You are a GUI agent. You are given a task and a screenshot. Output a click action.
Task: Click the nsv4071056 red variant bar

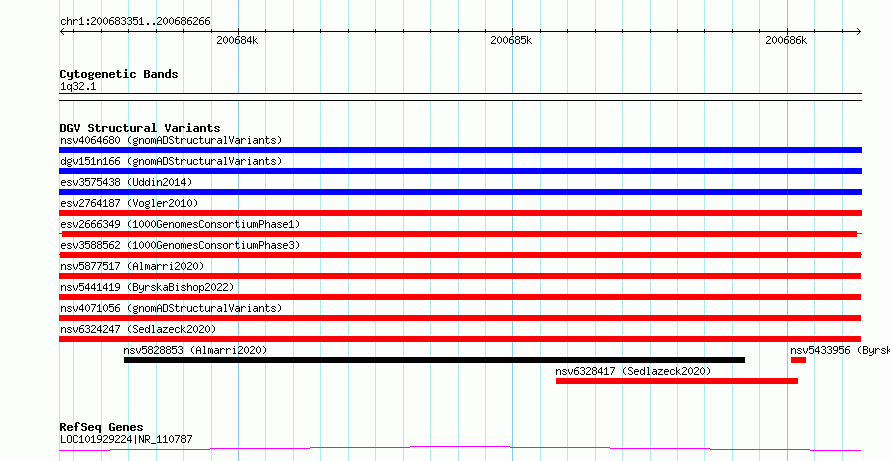460,318
